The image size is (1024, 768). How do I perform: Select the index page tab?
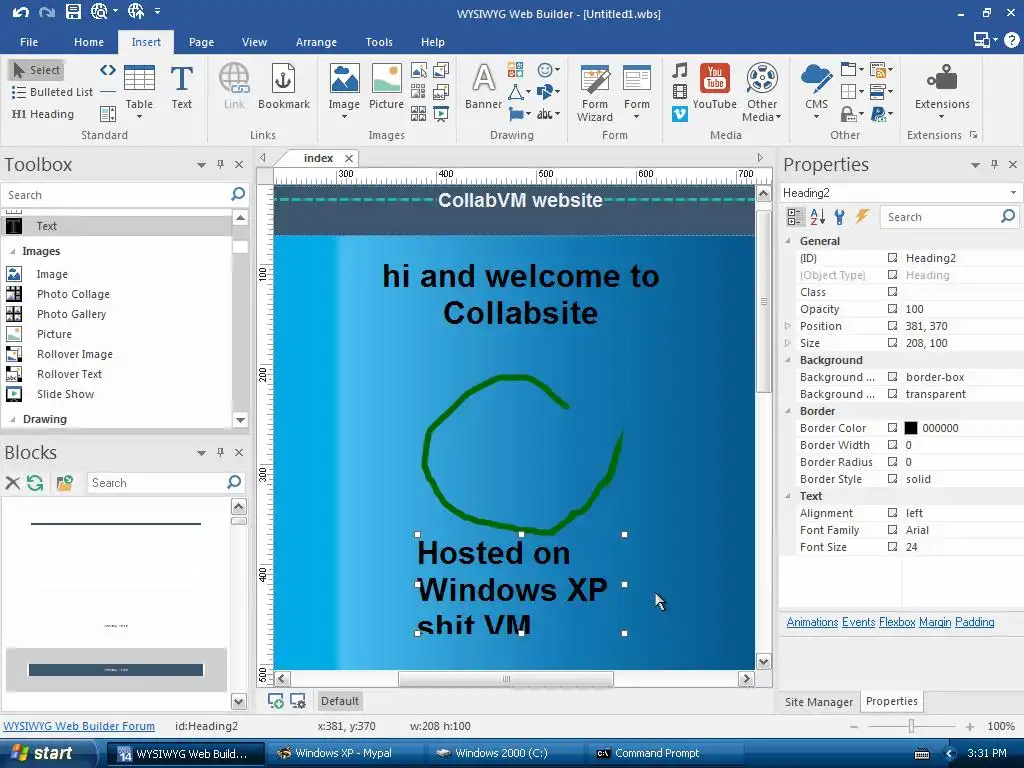(318, 158)
